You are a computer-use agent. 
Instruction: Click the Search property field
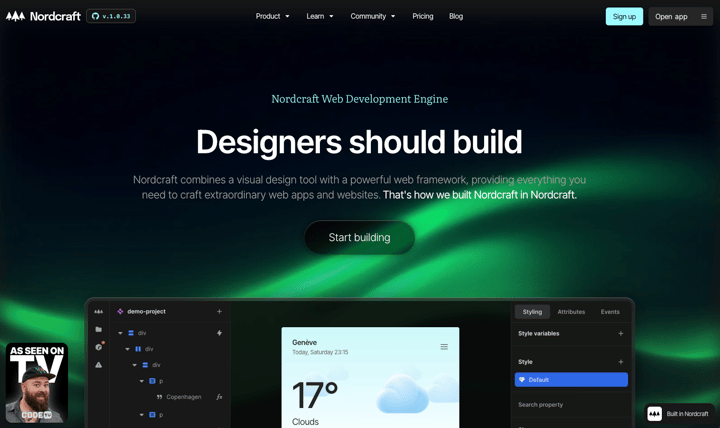coord(570,405)
